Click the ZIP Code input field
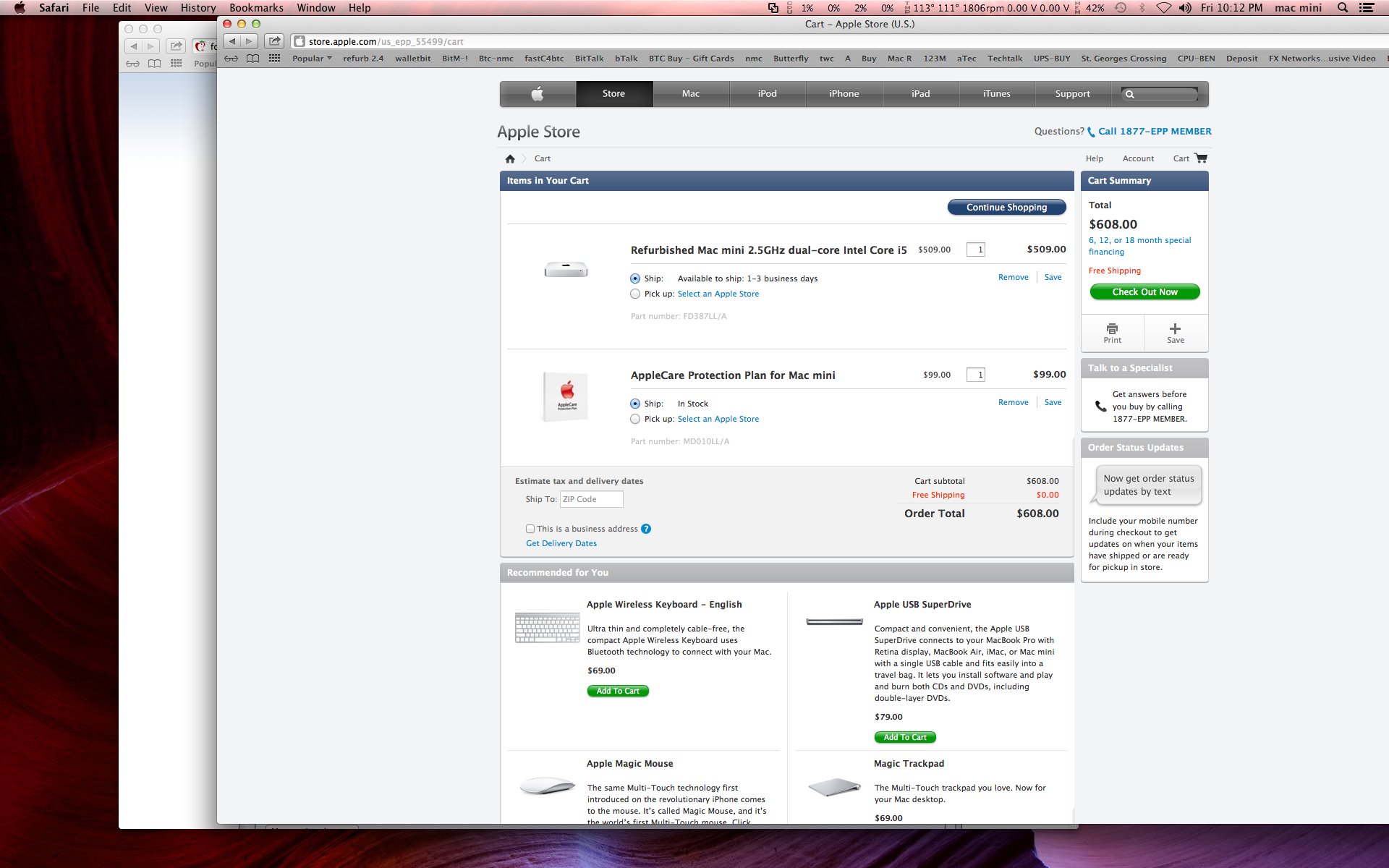1389x868 pixels. click(x=591, y=499)
